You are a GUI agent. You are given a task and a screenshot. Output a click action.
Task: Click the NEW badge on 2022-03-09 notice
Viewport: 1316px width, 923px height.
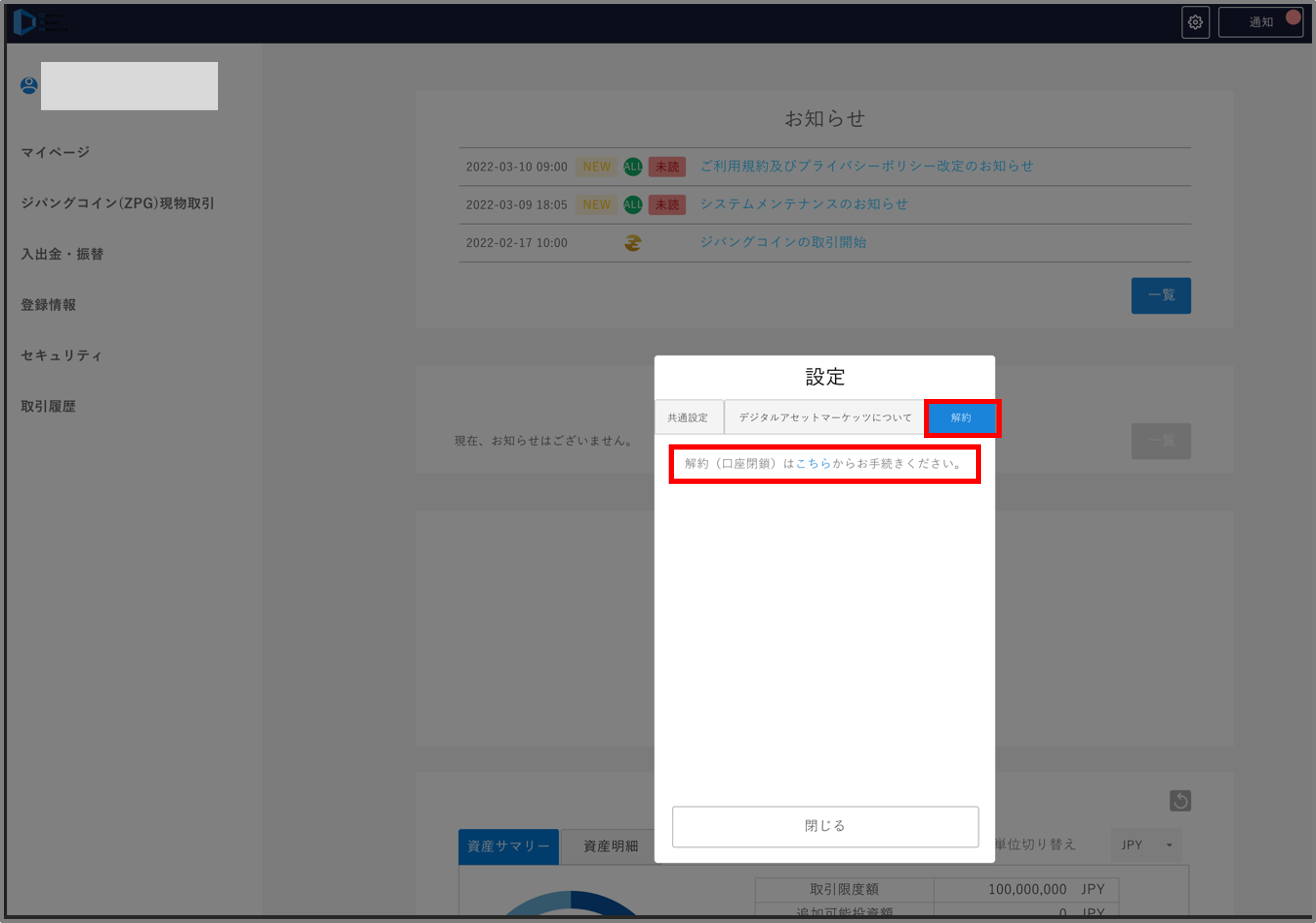[x=597, y=204]
